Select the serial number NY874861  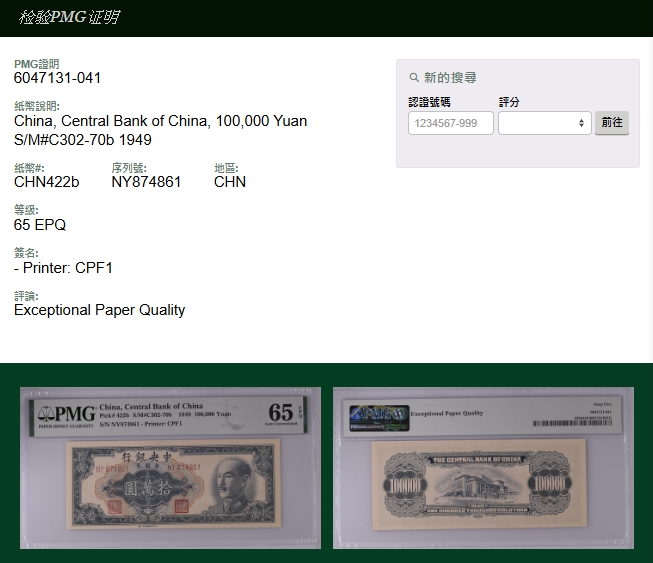pos(146,182)
